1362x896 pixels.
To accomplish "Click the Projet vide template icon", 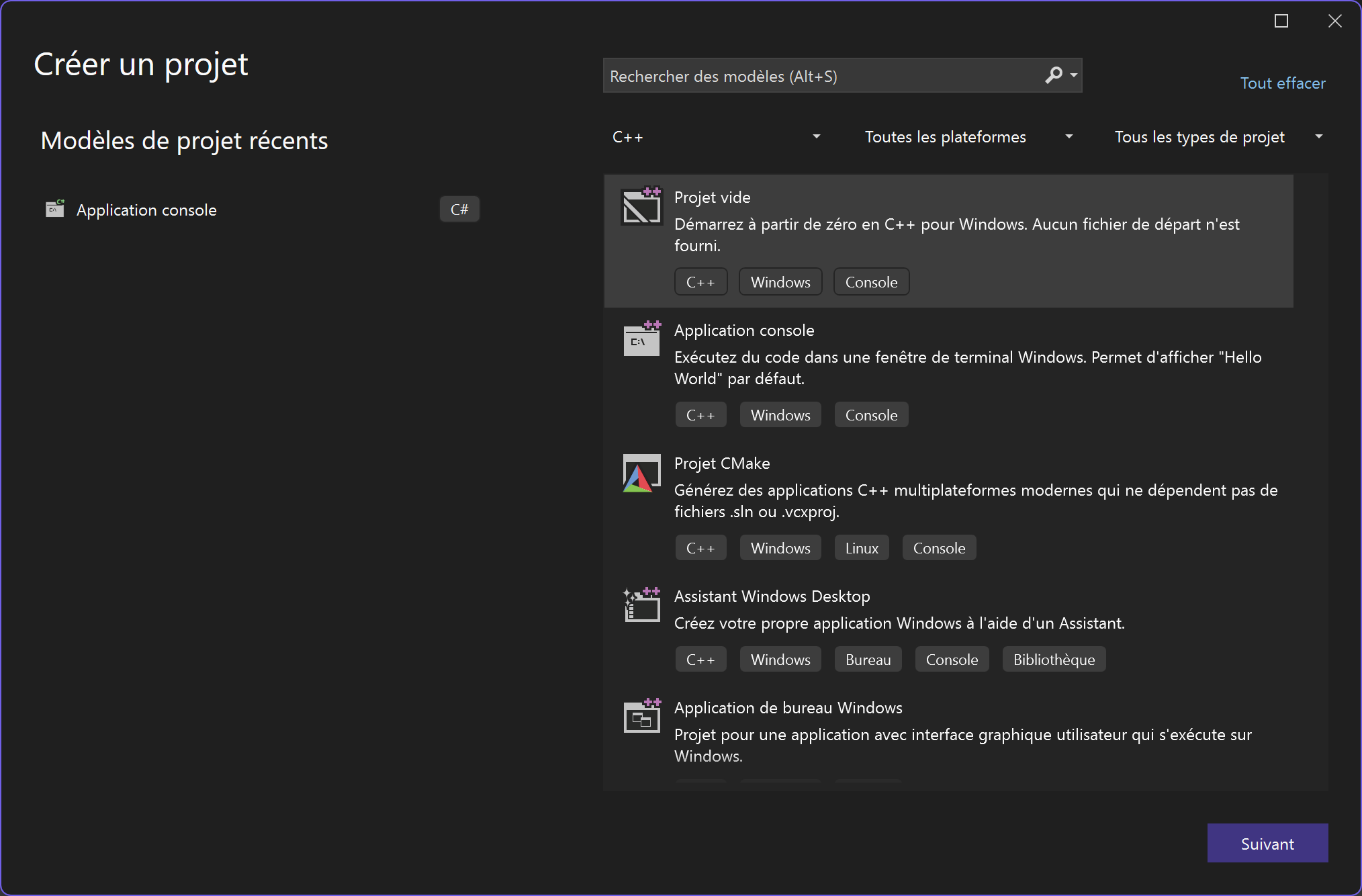I will [641, 206].
